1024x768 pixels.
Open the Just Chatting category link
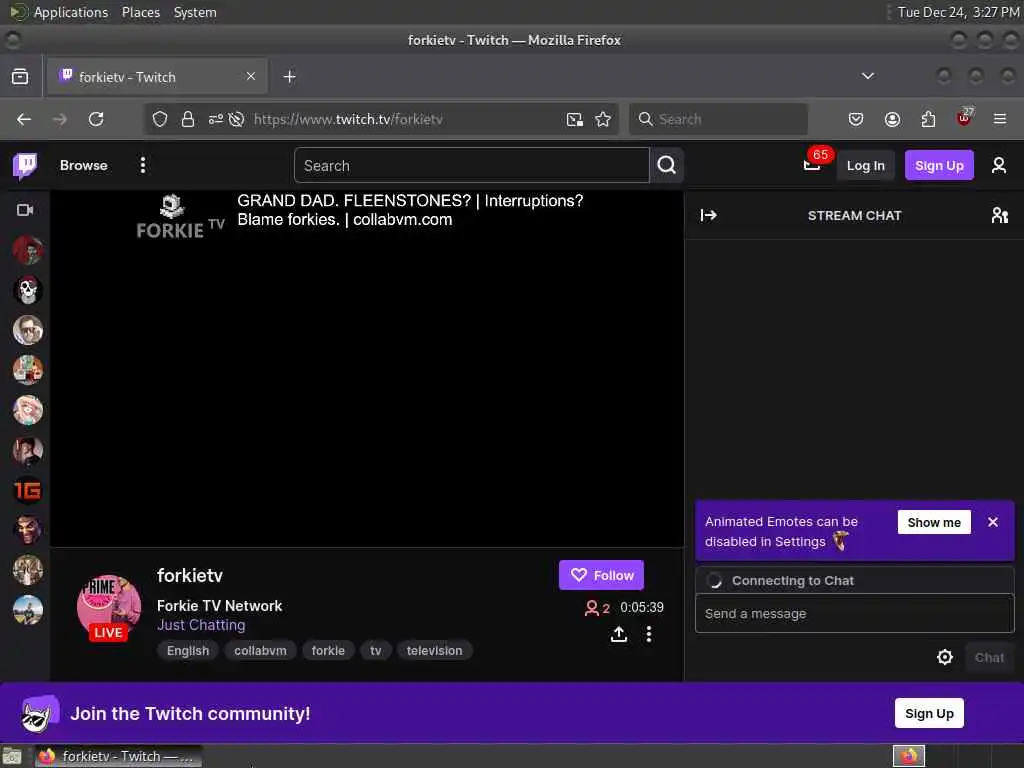pyautogui.click(x=201, y=625)
